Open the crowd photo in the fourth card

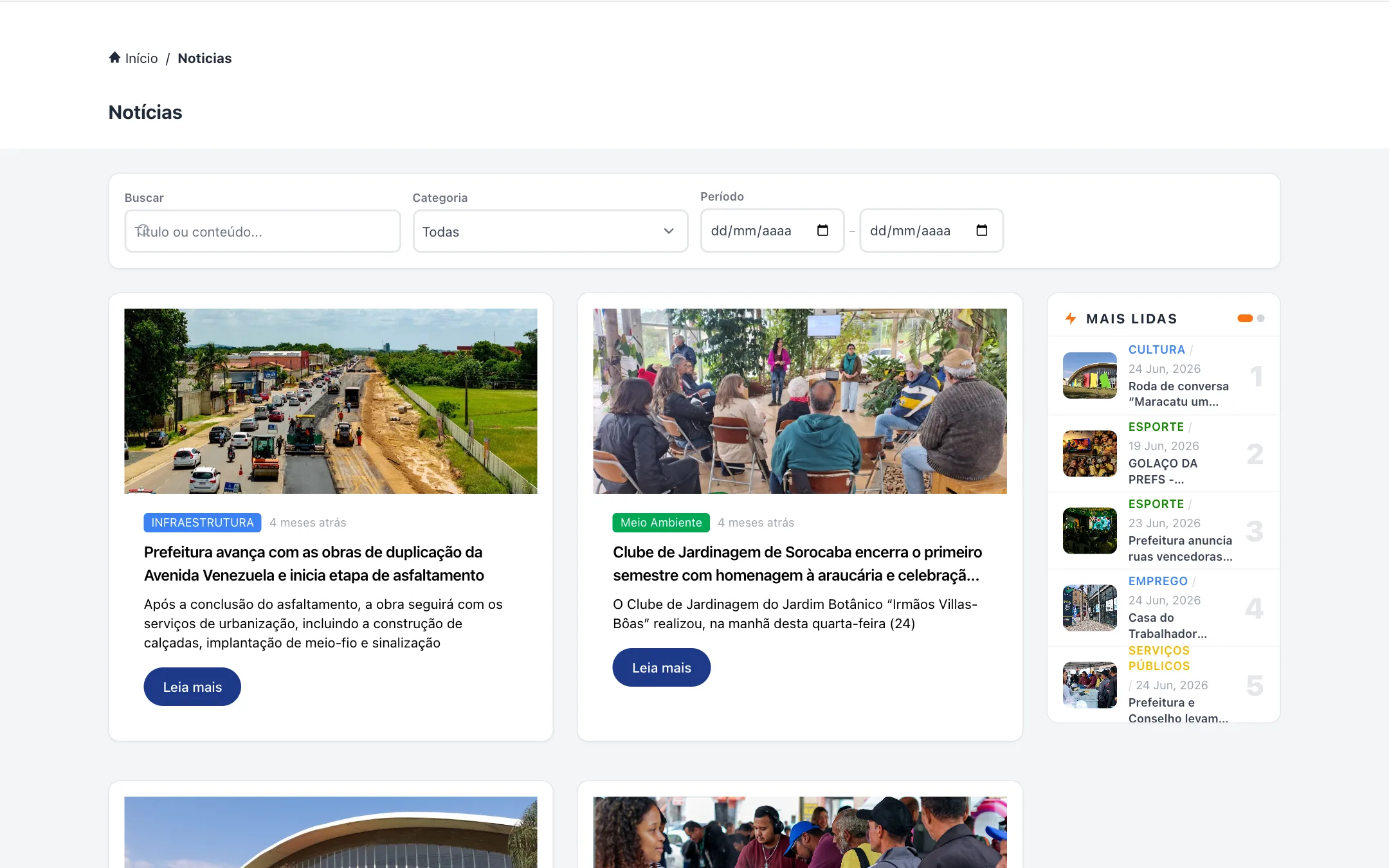pyautogui.click(x=800, y=832)
